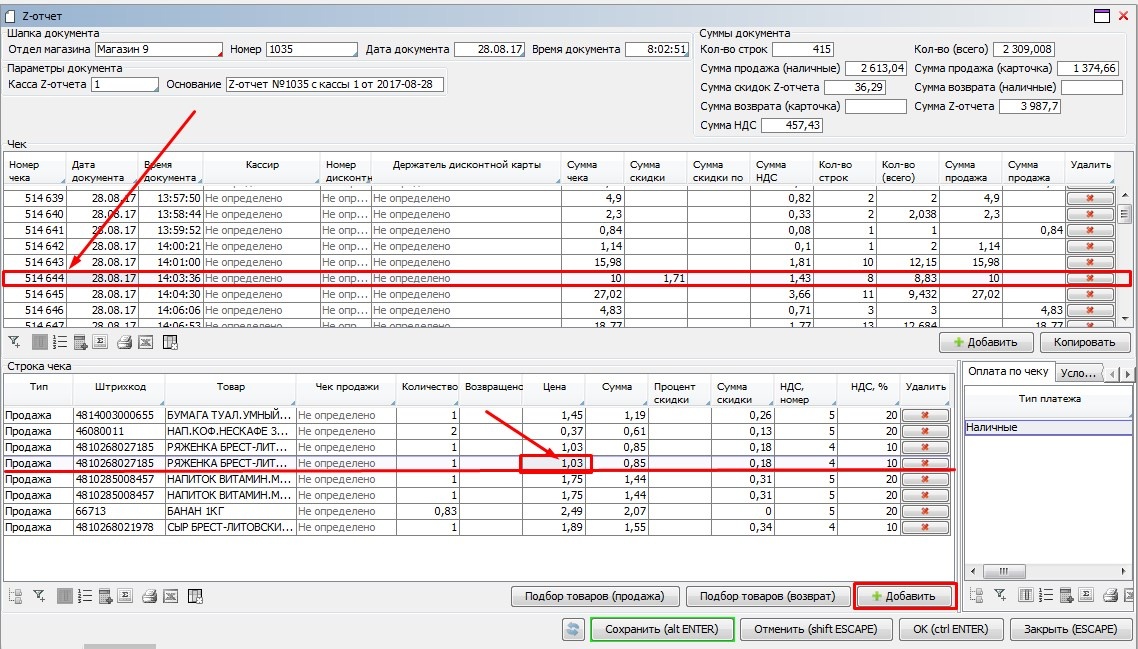Image resolution: width=1138 pixels, height=649 pixels.
Task: Click Сохранить (alt ENTER) button
Action: coord(662,629)
